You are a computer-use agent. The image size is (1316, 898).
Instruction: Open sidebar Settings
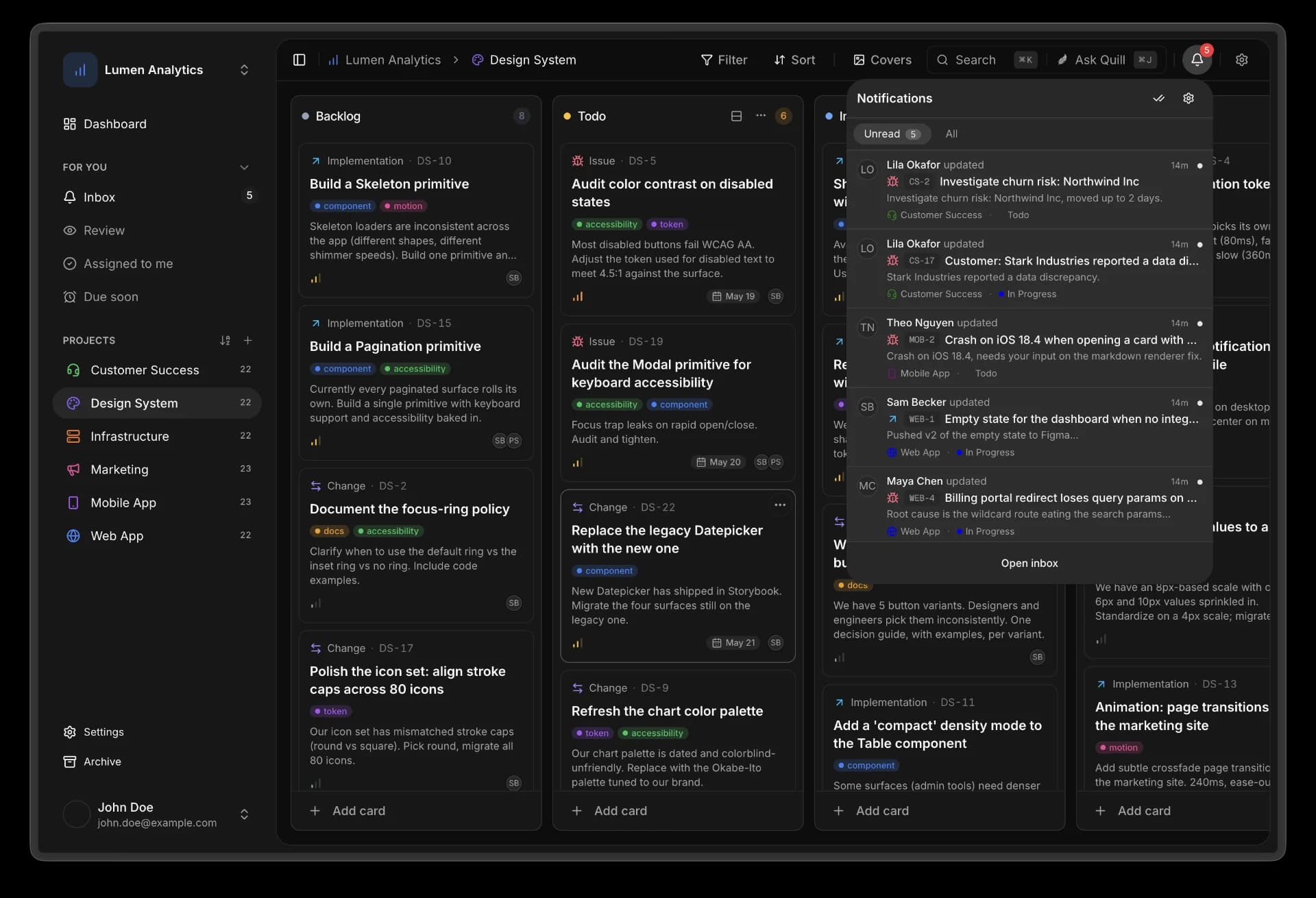(93, 732)
